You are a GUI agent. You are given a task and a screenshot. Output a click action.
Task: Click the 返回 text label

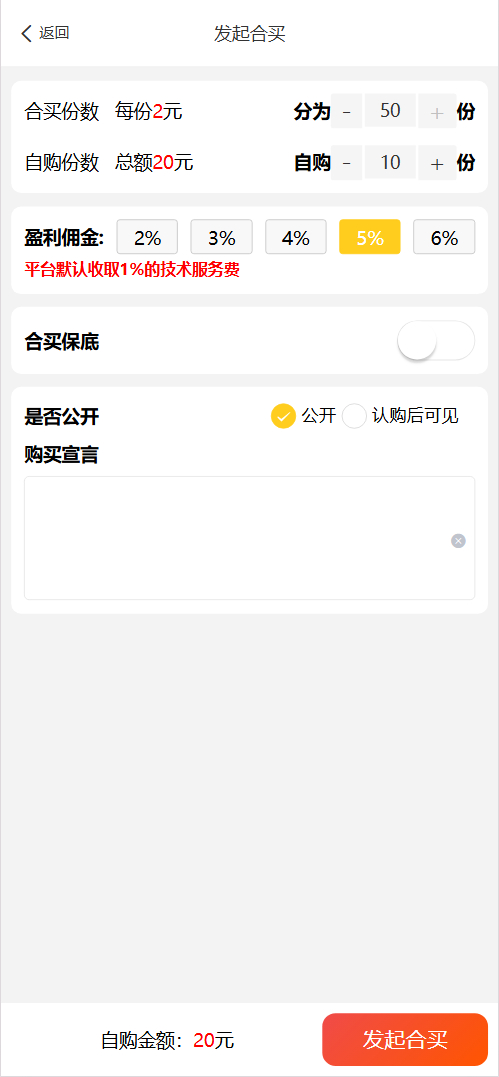(54, 33)
